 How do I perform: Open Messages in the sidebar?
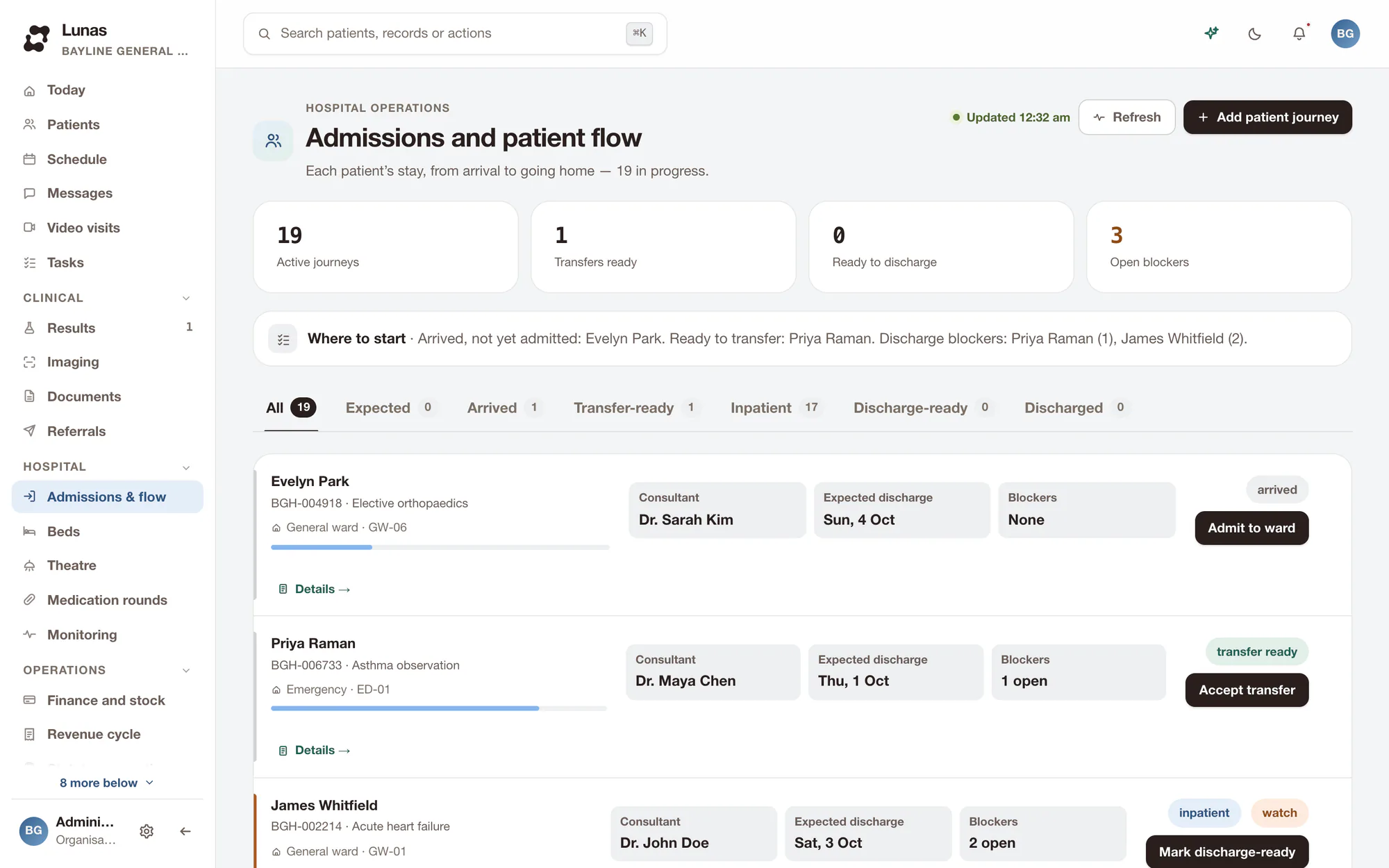(108, 193)
